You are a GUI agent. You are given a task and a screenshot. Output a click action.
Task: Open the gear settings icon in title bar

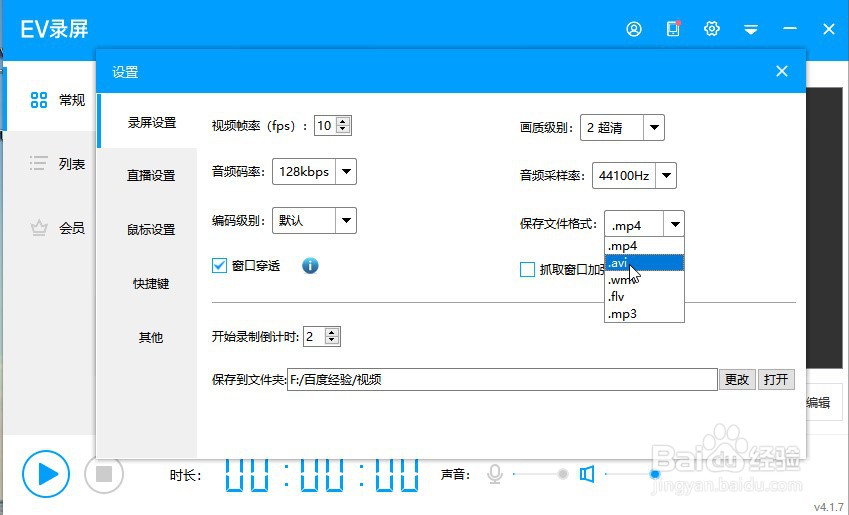[711, 29]
